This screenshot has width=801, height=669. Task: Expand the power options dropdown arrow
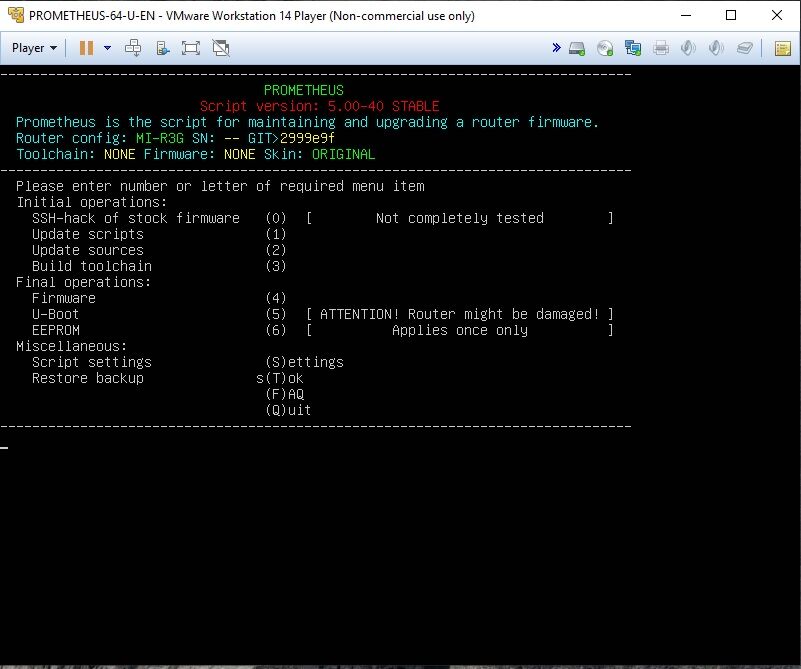pyautogui.click(x=107, y=48)
